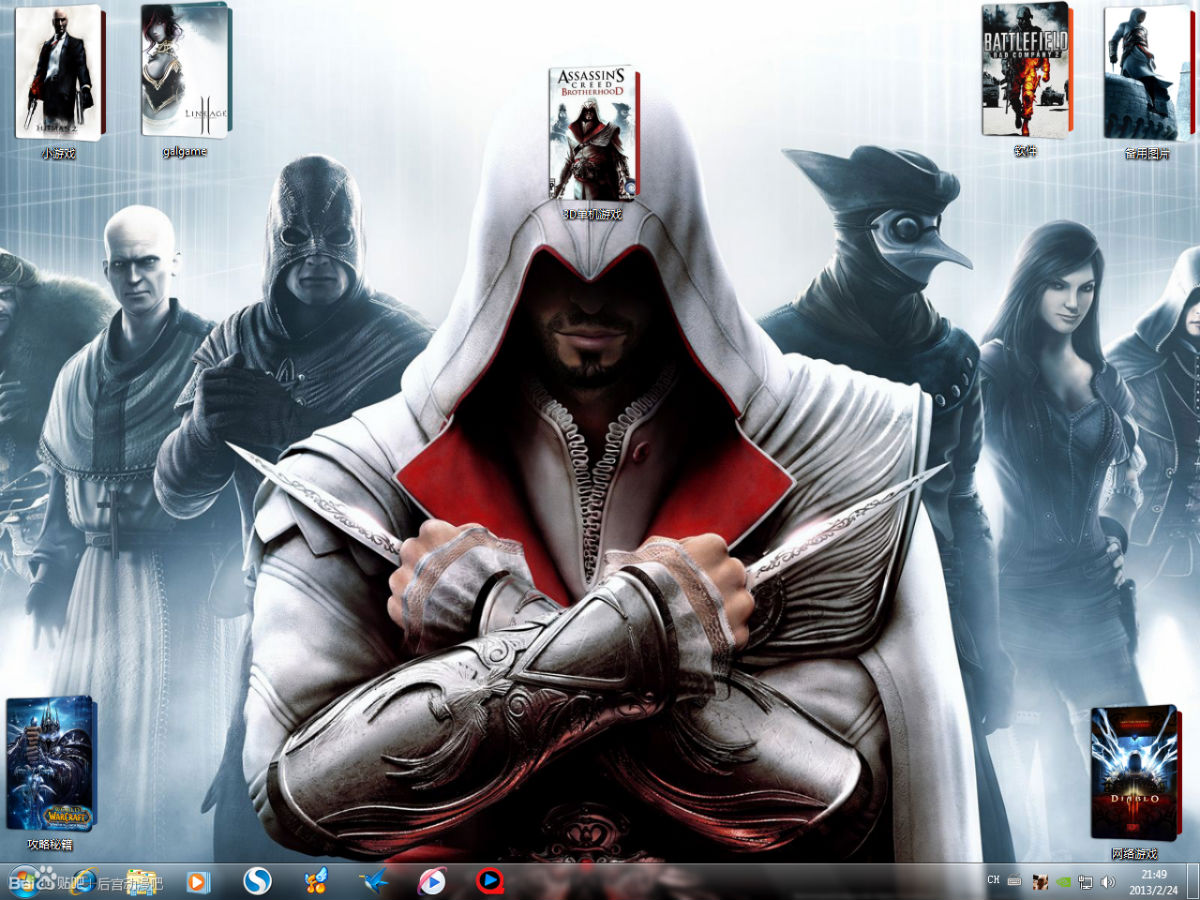Click the CH language indicator
This screenshot has height=900, width=1200.
pos(993,880)
